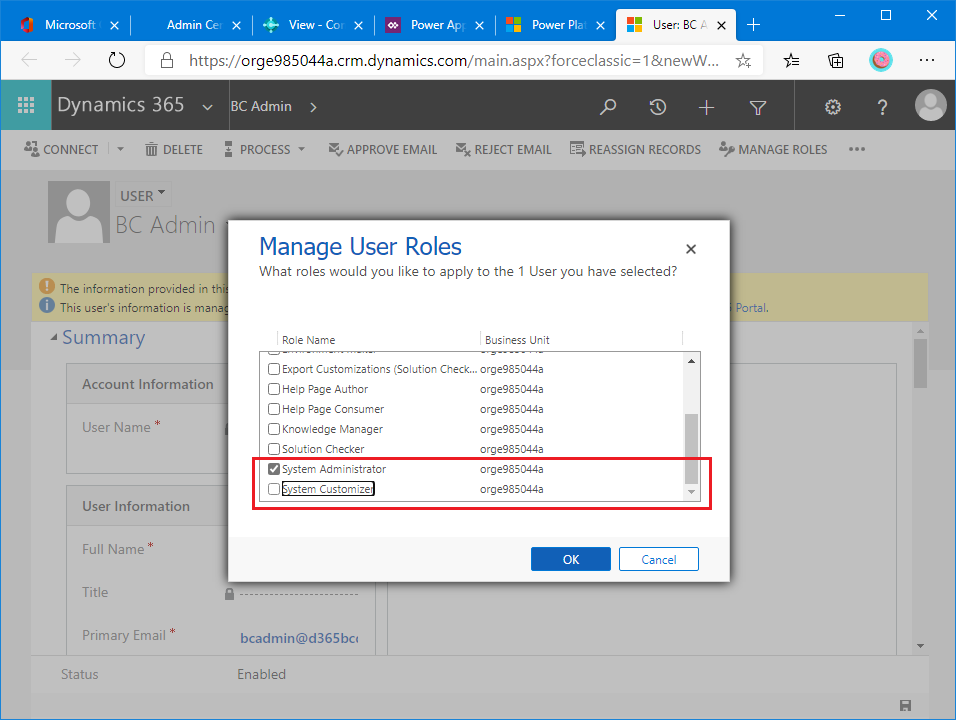Screen dimensions: 956x720
Task: Click the search magnifier icon in navbar
Action: pyautogui.click(x=608, y=107)
